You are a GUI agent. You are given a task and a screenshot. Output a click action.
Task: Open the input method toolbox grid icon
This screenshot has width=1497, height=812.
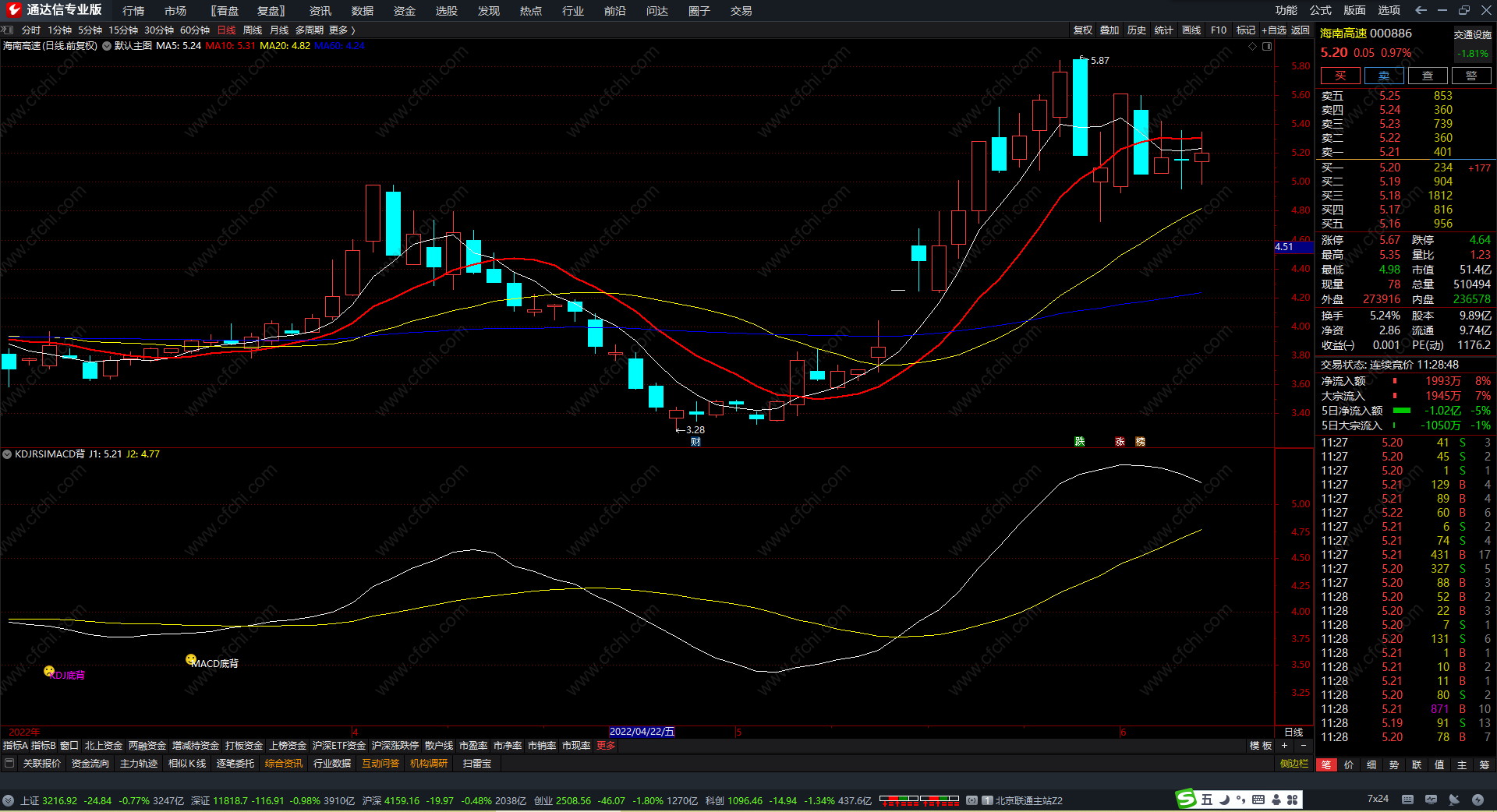click(x=1293, y=800)
